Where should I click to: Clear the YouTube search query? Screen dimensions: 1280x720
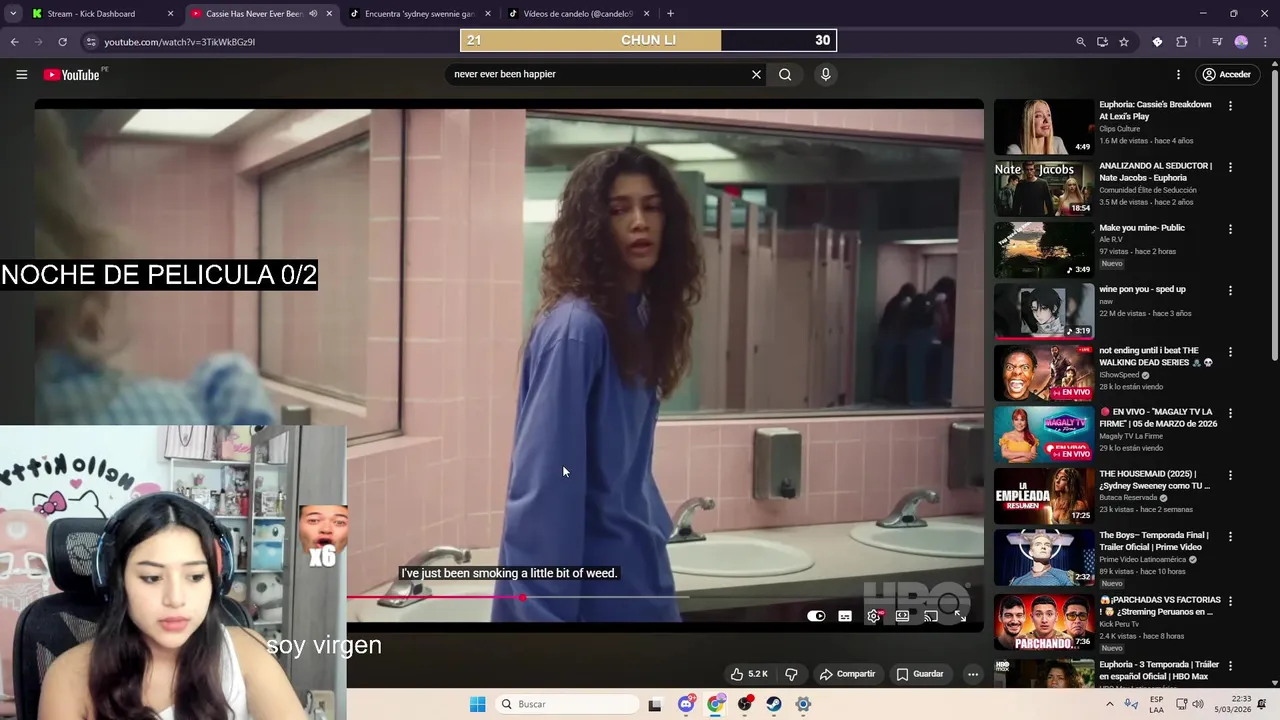[x=756, y=74]
